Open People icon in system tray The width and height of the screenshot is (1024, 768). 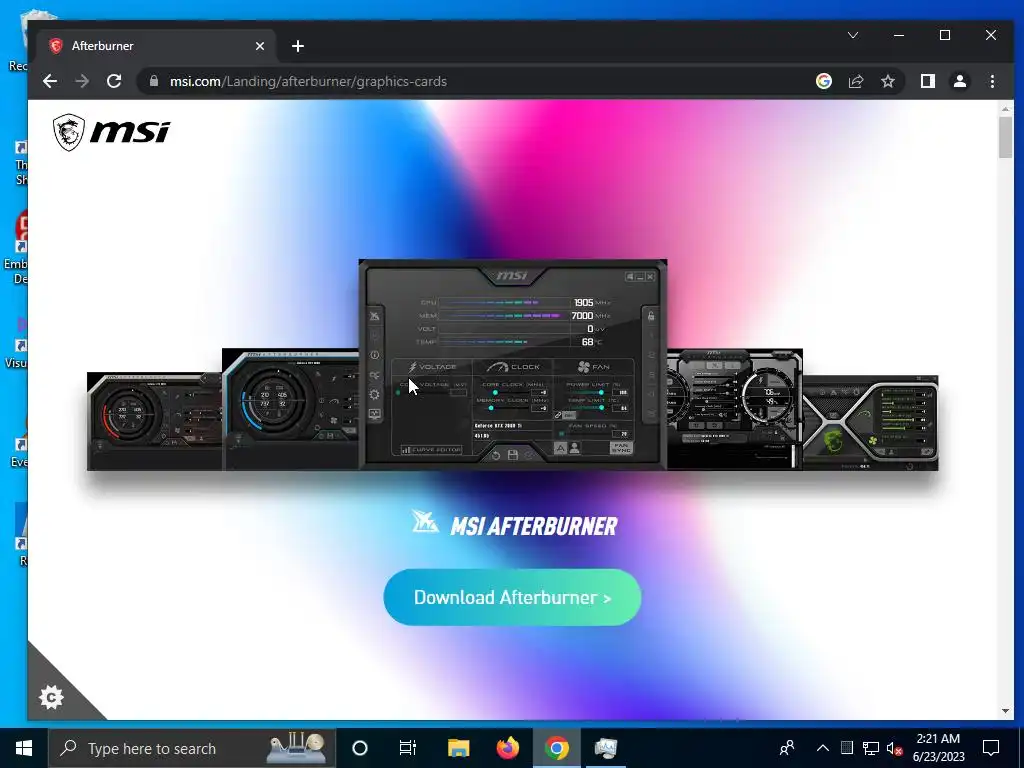tap(787, 748)
